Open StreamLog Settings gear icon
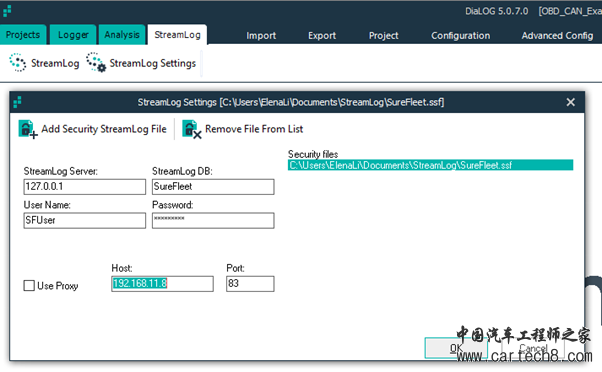This screenshot has height=372, width=602. click(x=96, y=63)
